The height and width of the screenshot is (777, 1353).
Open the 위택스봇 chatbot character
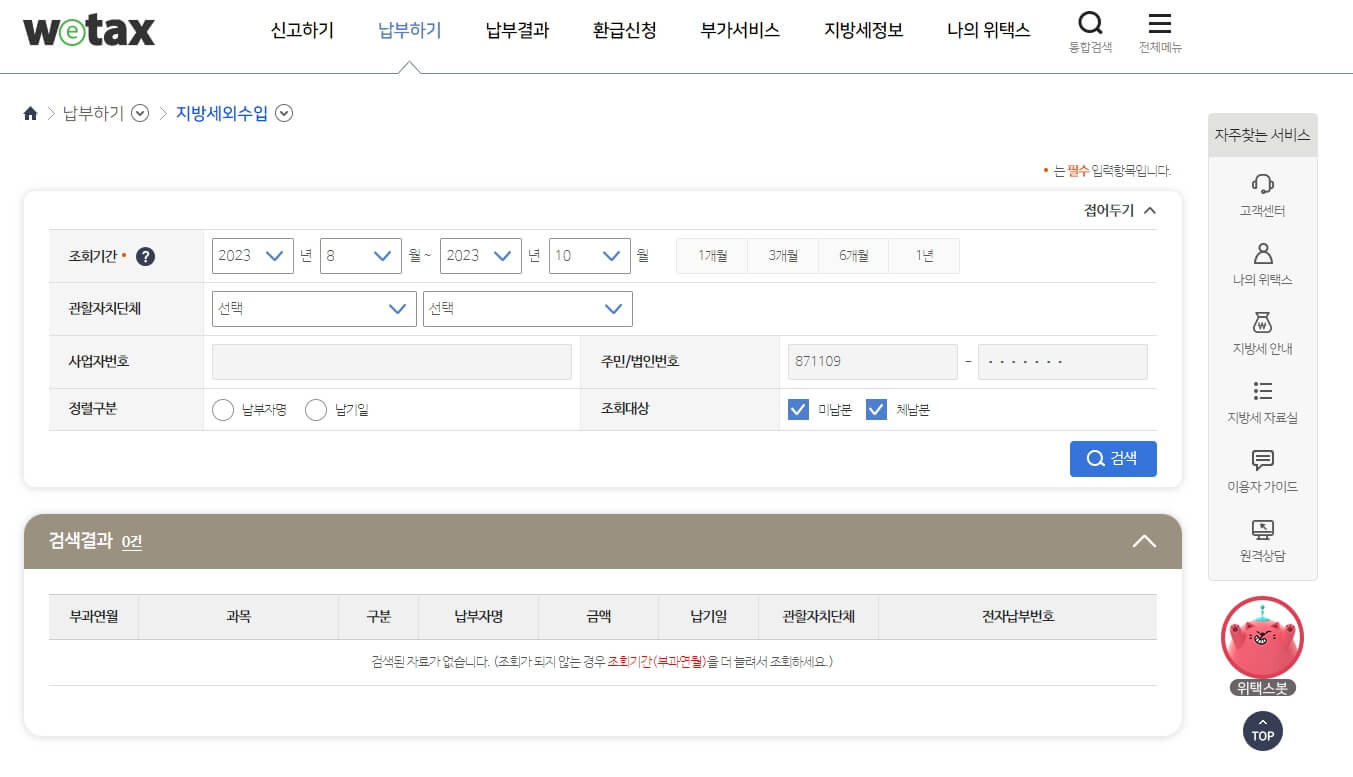1262,638
